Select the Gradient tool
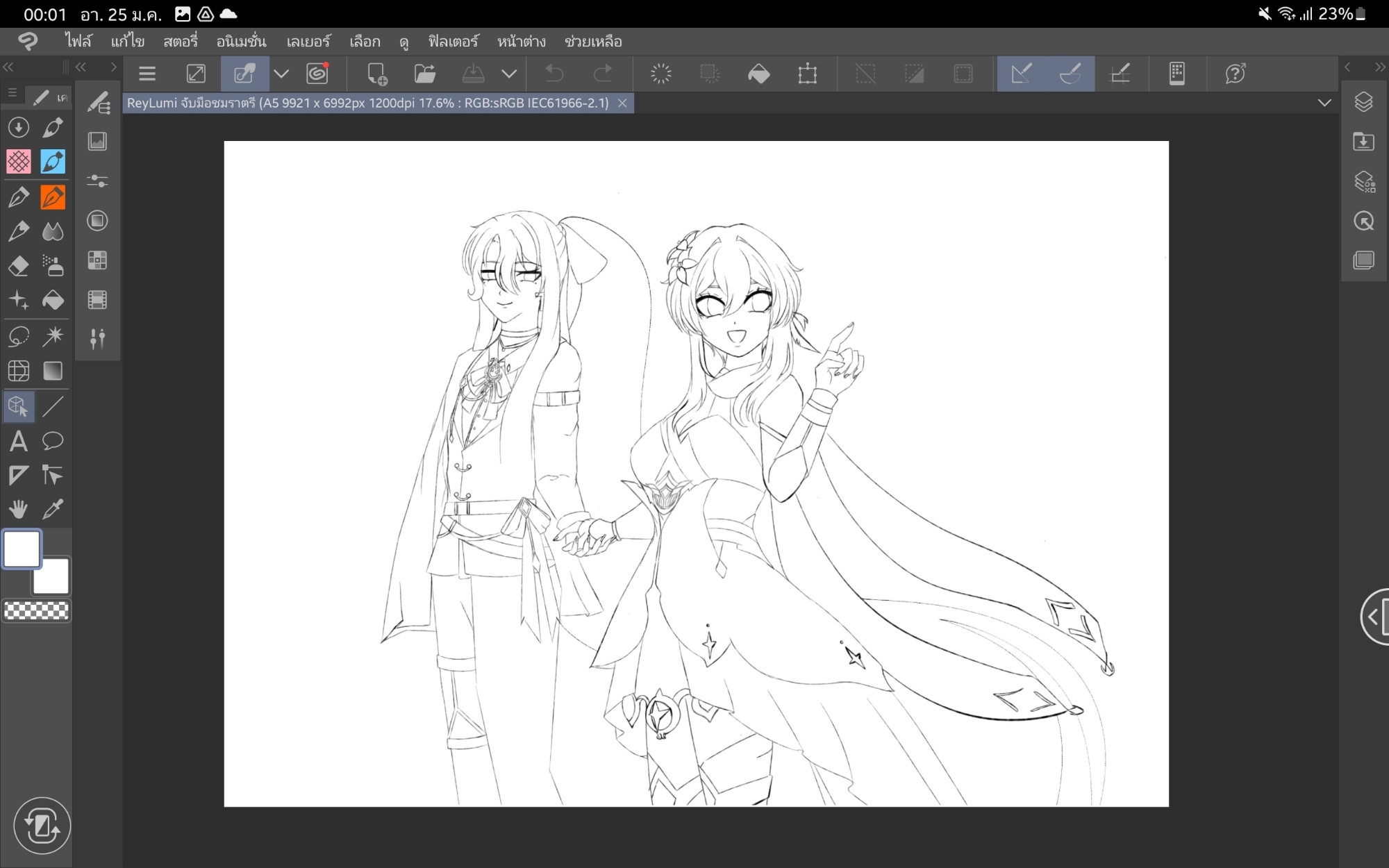The width and height of the screenshot is (1389, 868). coord(53,371)
